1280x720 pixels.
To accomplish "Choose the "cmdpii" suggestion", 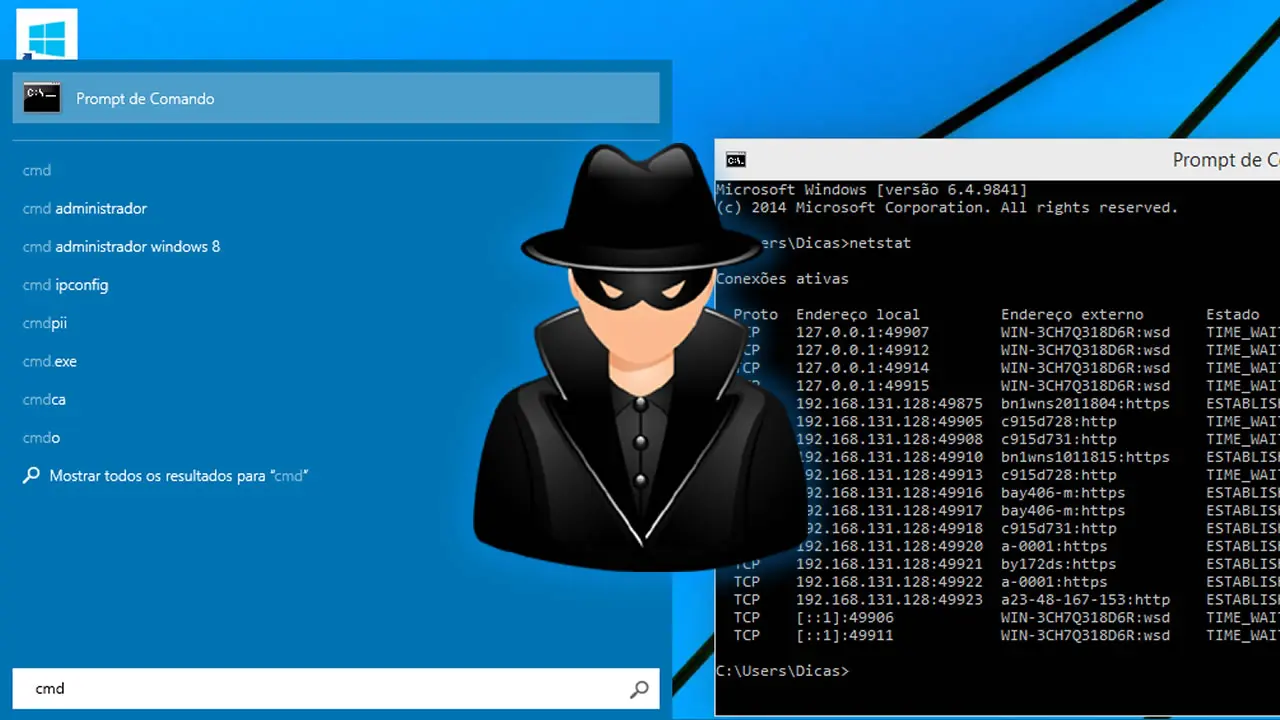I will 45,323.
